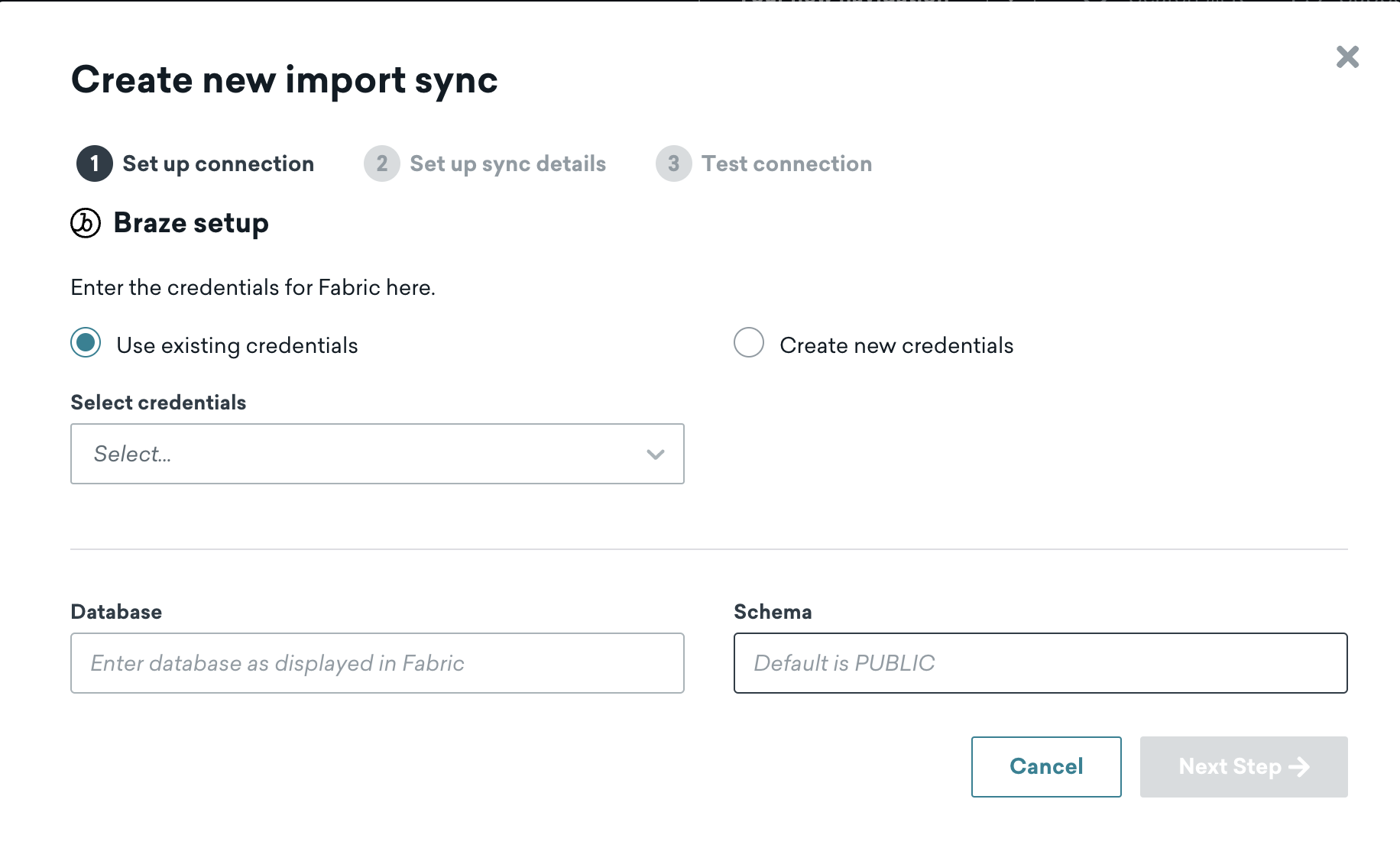The width and height of the screenshot is (1400, 851).
Task: Click the chevron arrow in credentials dropdown
Action: (656, 455)
